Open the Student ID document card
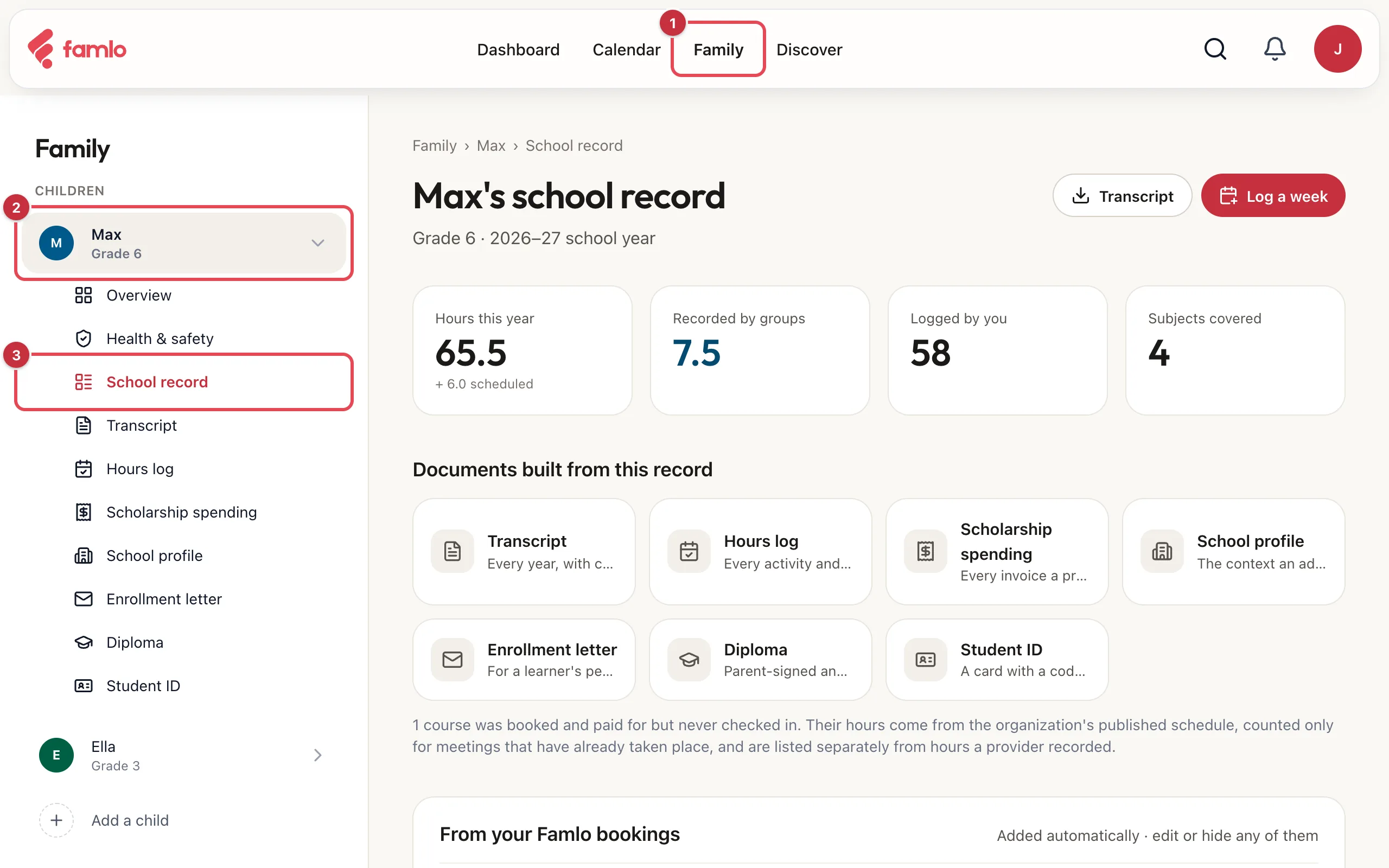 (x=997, y=659)
